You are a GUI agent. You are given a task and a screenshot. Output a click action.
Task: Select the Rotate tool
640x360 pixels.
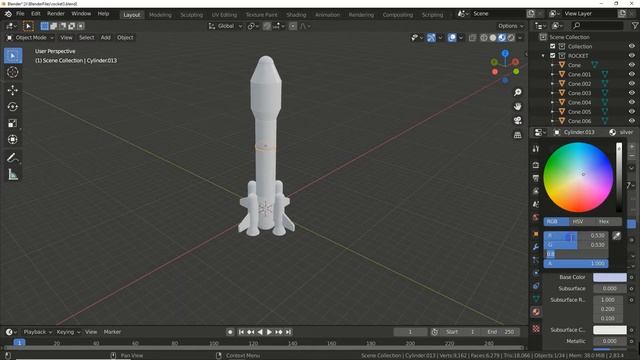coord(13,107)
